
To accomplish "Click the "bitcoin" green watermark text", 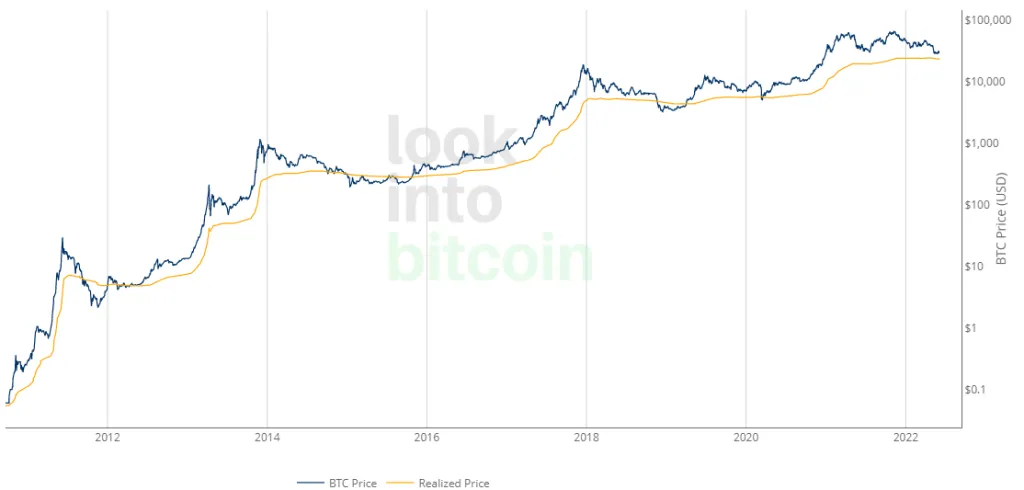I will [488, 258].
